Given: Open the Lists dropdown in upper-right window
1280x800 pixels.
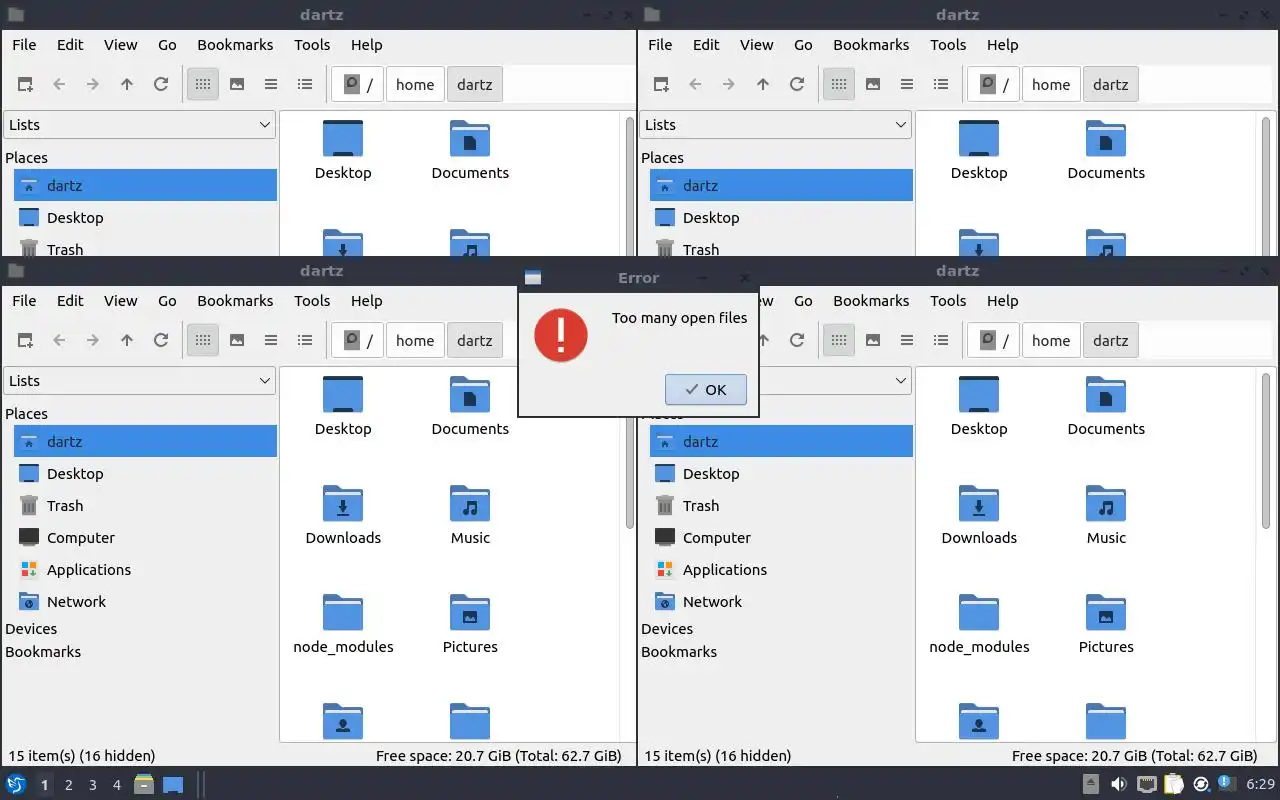Looking at the screenshot, I should (776, 125).
